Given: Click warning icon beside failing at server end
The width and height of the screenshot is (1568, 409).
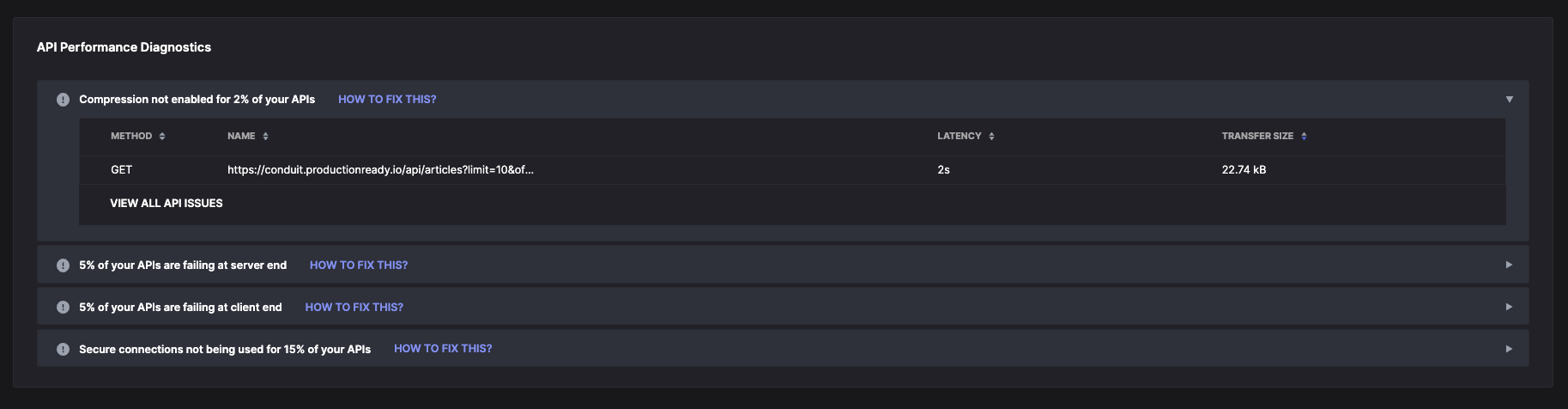Looking at the screenshot, I should click(x=63, y=266).
